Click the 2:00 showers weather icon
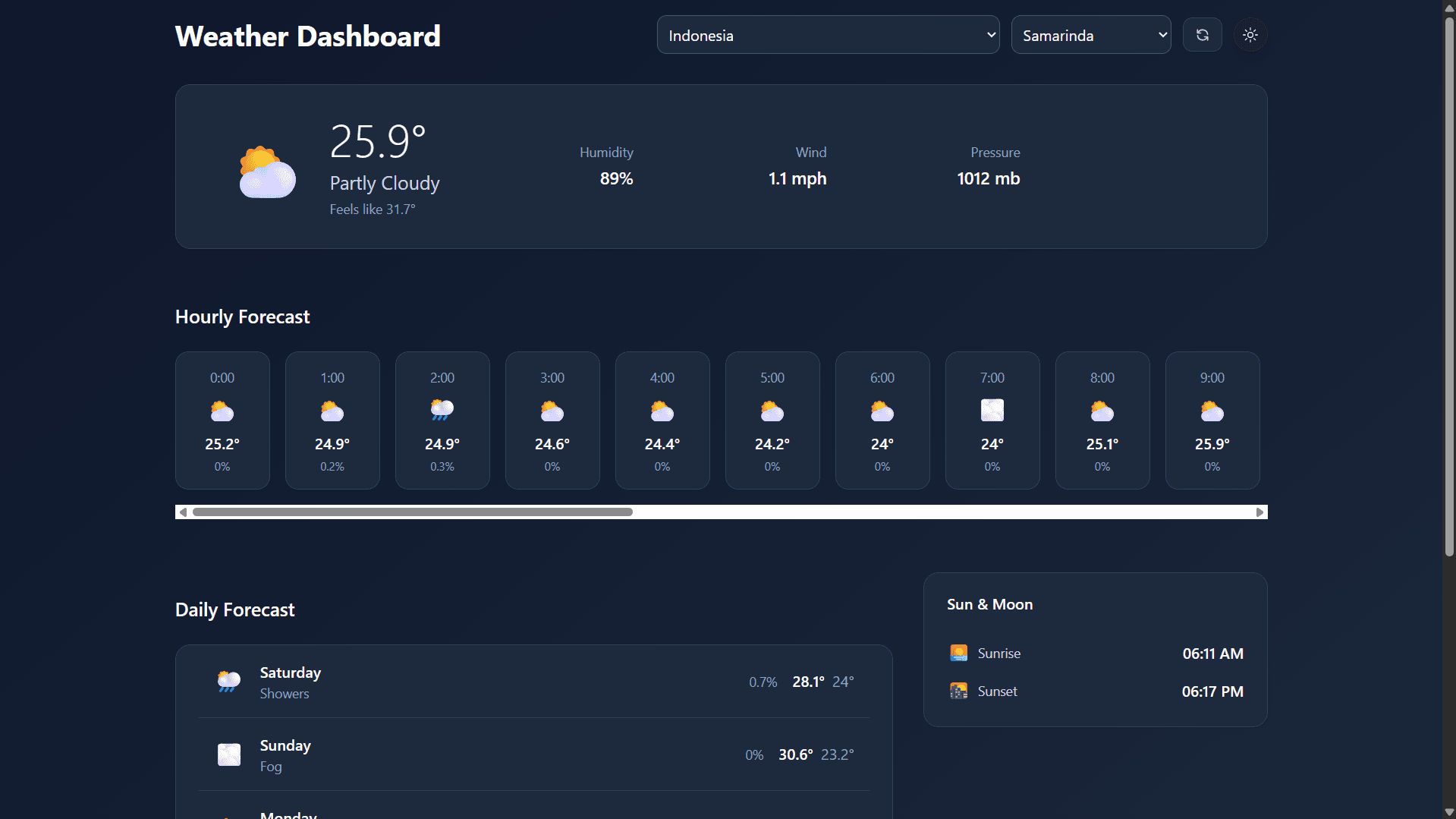 pyautogui.click(x=442, y=411)
